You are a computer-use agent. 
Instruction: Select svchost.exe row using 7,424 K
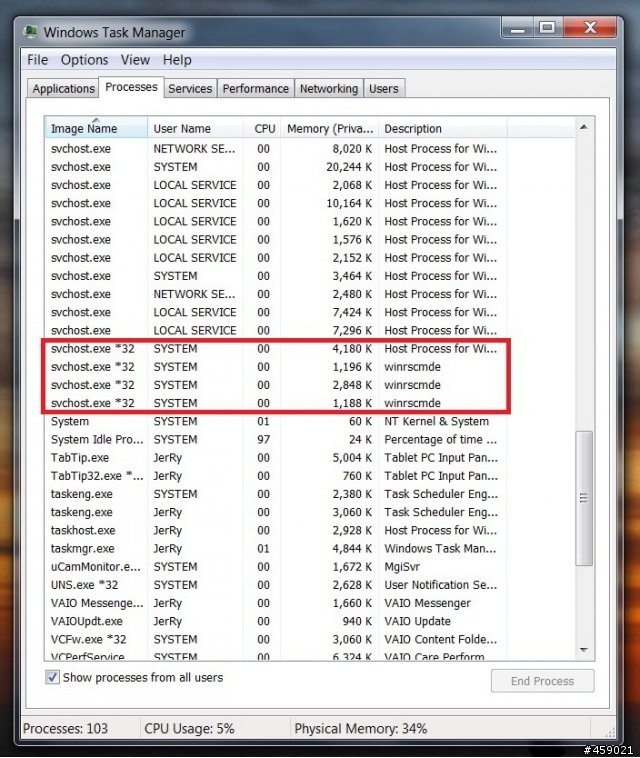(x=276, y=312)
